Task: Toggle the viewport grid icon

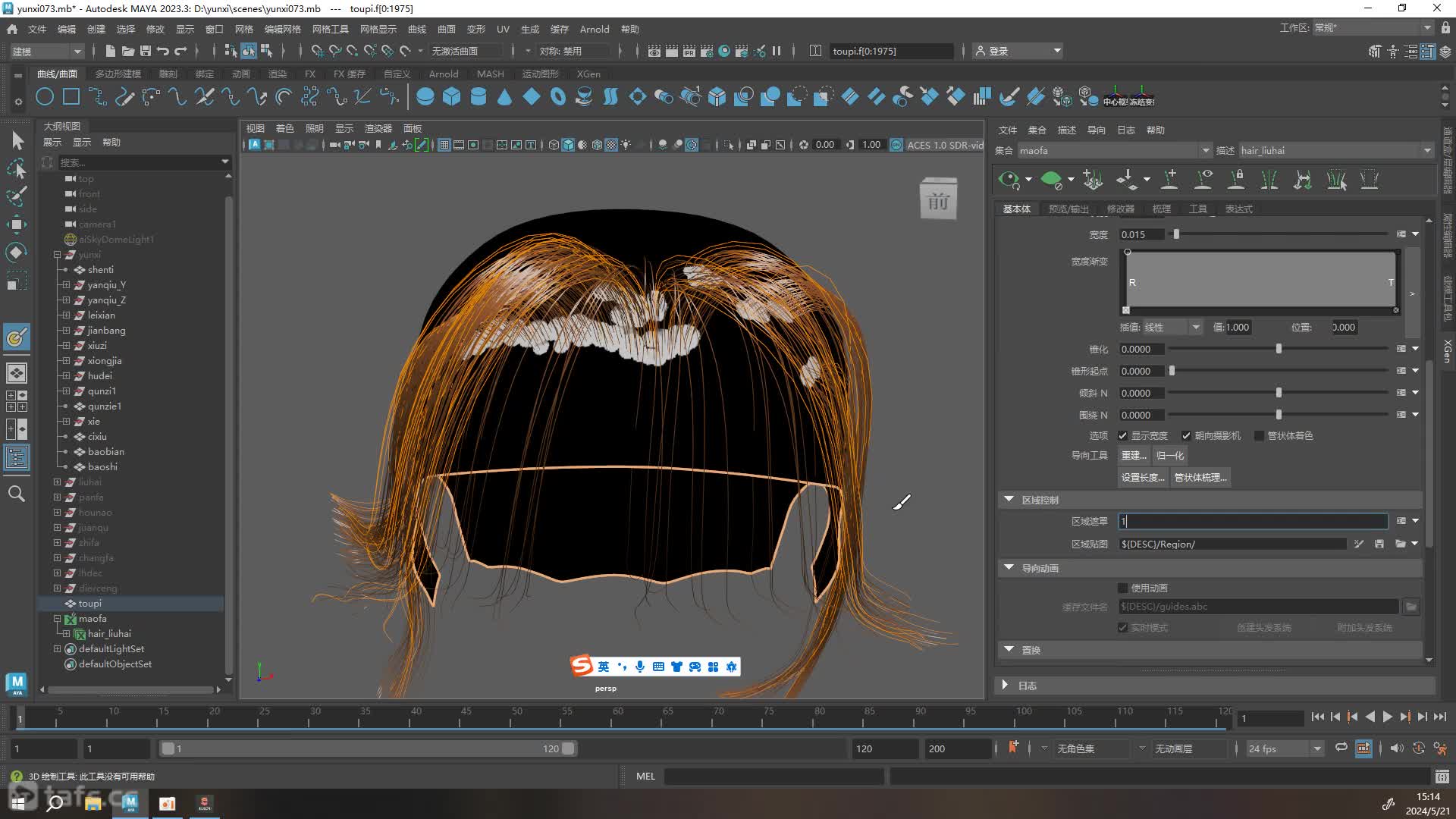Action: [x=445, y=145]
